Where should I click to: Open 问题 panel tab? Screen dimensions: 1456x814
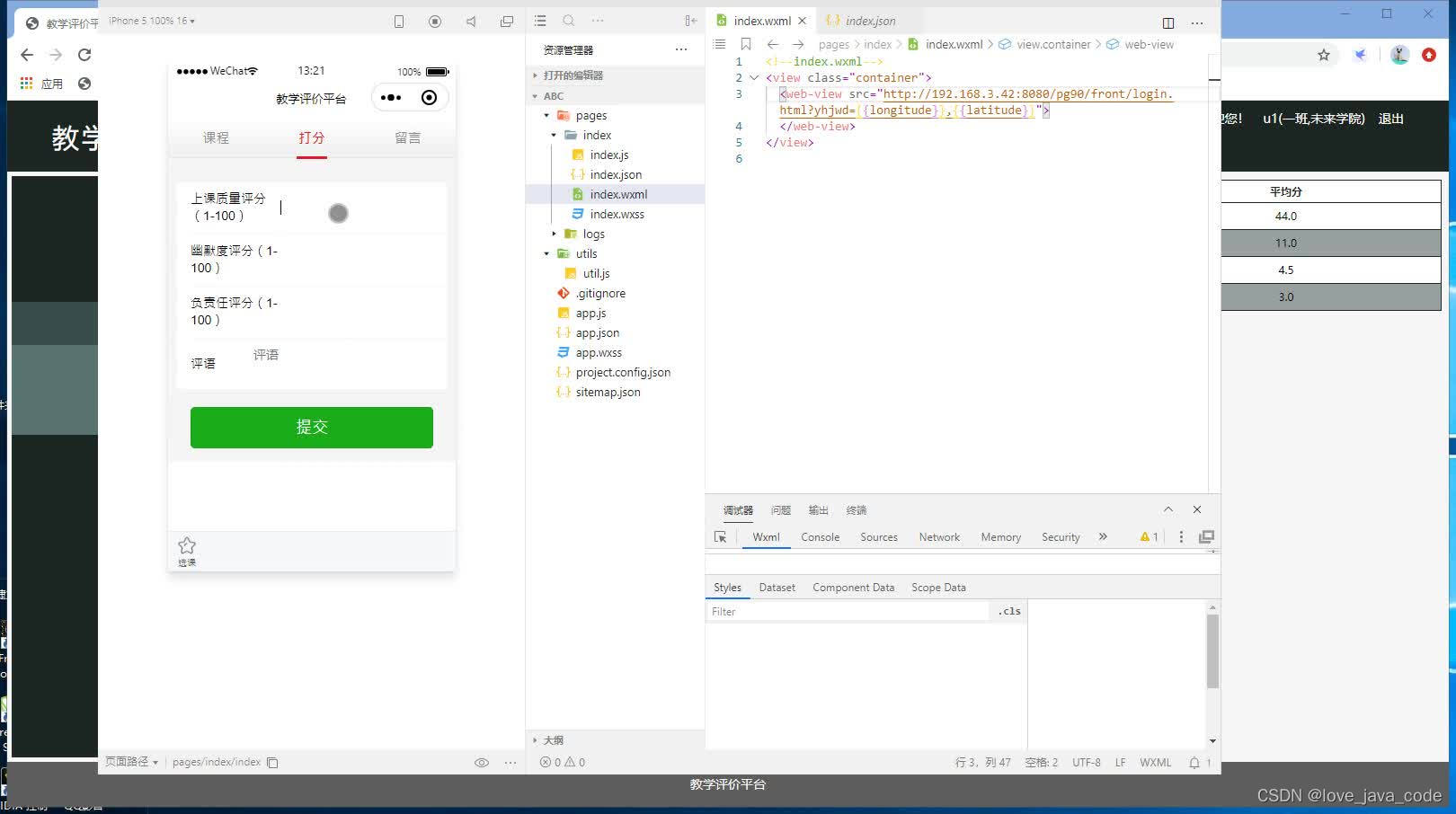tap(781, 510)
